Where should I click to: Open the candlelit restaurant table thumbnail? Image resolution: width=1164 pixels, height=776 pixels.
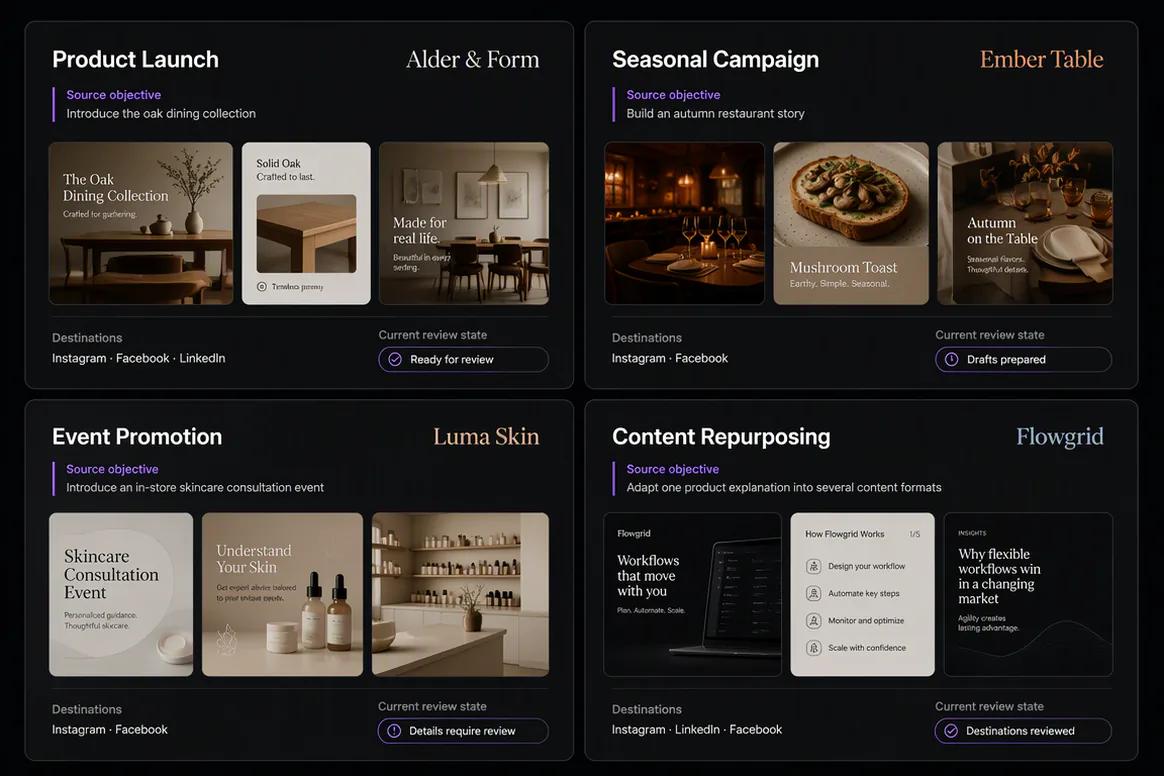point(684,224)
